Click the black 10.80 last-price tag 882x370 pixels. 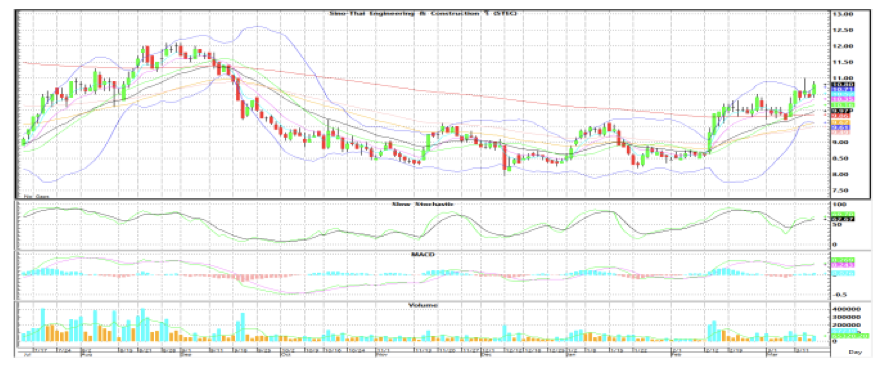click(842, 84)
